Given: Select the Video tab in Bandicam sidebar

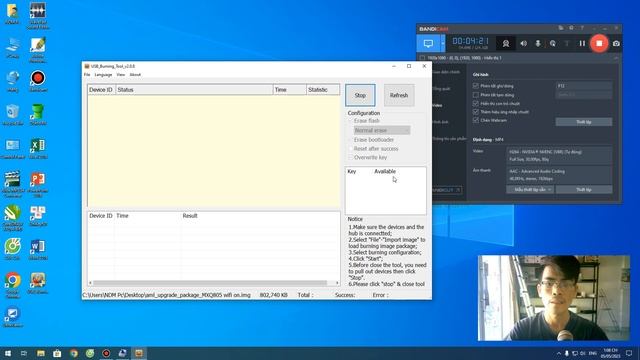Looking at the screenshot, I should 438,105.
